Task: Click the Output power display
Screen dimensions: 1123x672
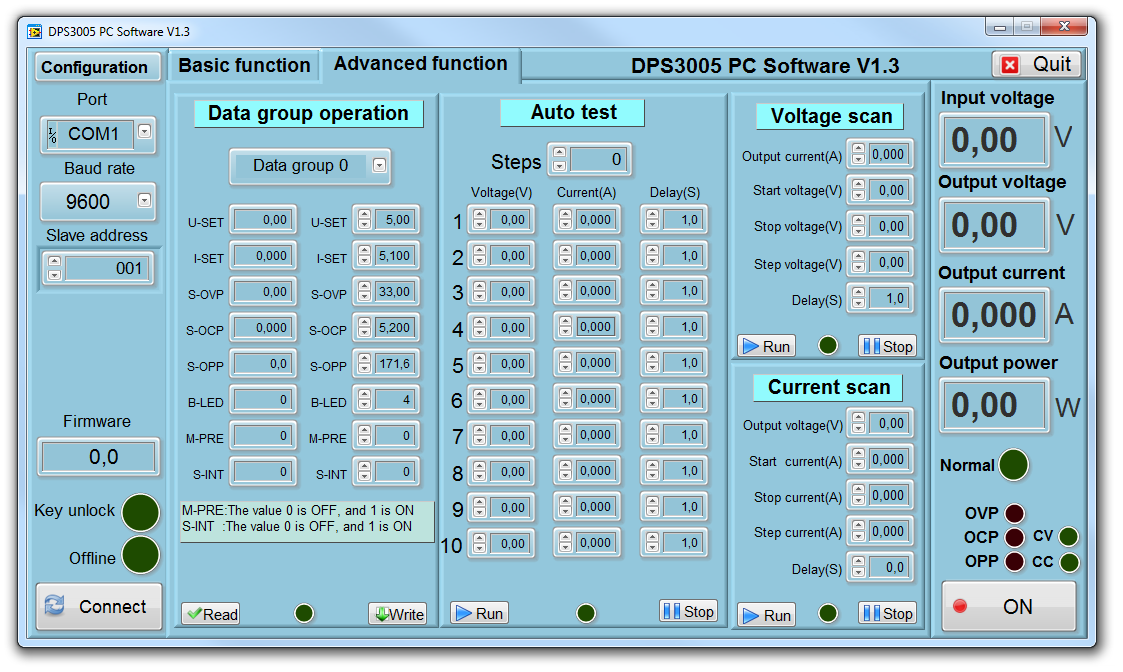Action: [994, 405]
